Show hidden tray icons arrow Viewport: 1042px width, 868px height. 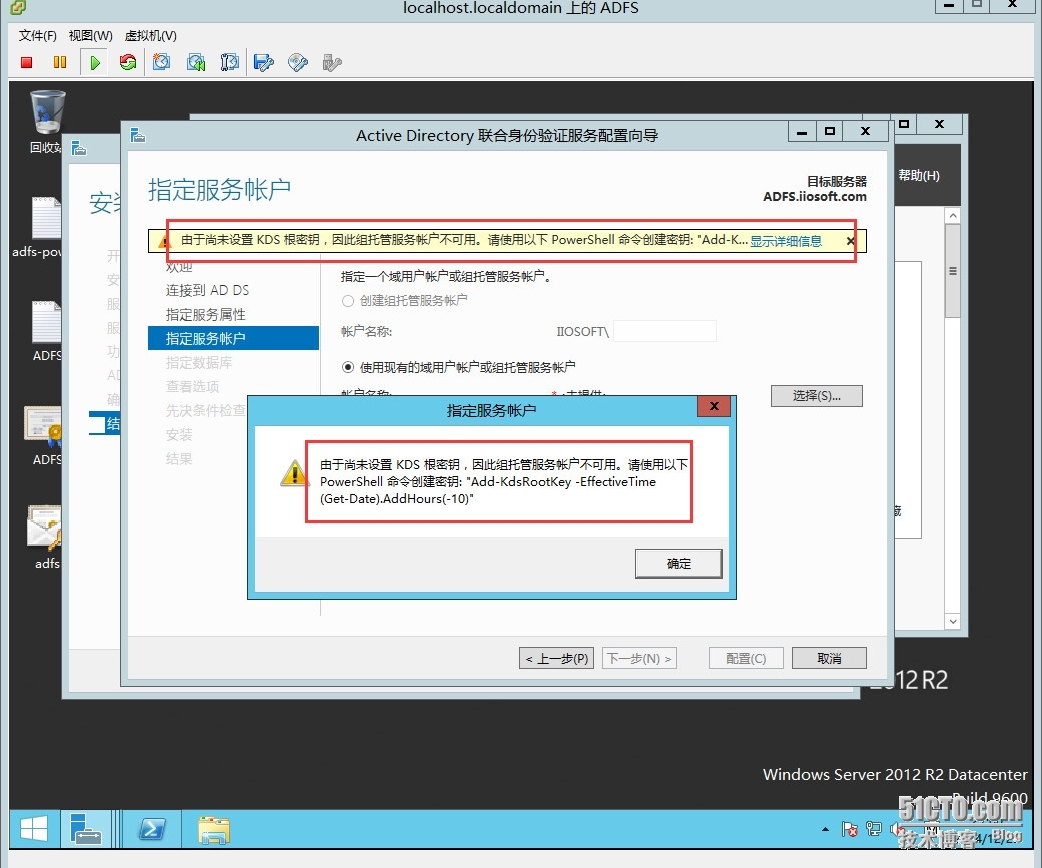(825, 829)
